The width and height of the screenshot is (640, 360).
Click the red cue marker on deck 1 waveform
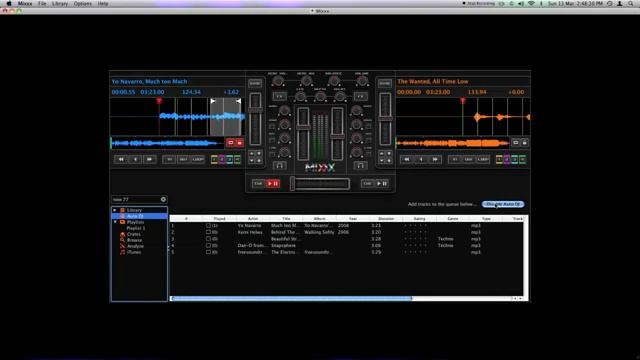159,101
